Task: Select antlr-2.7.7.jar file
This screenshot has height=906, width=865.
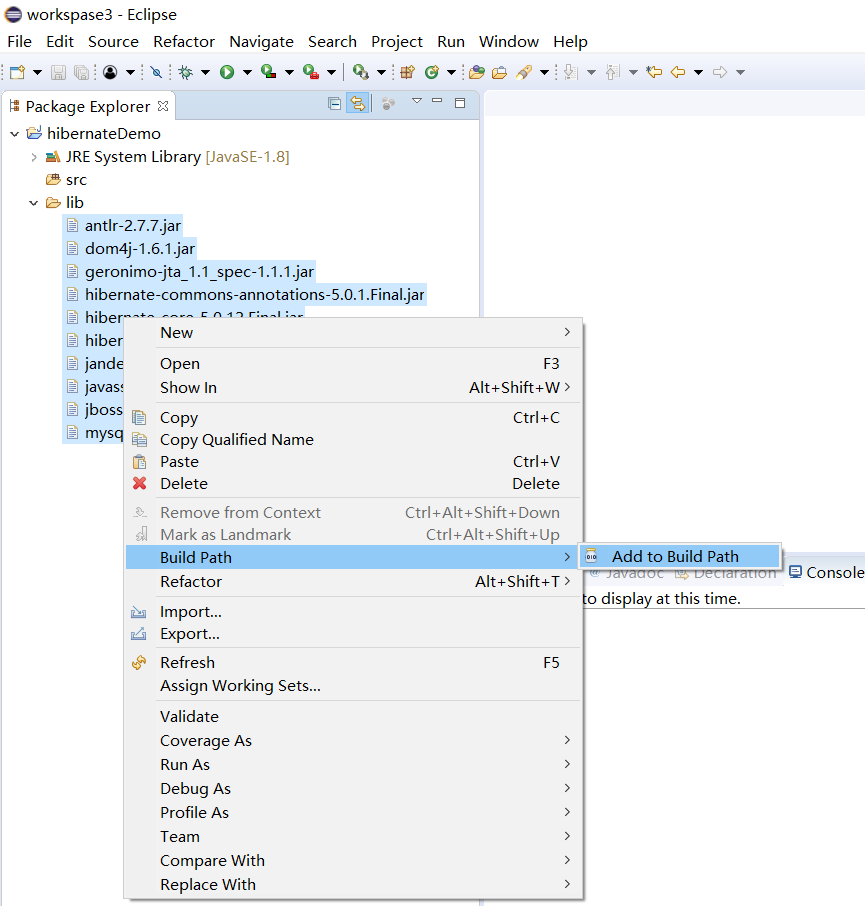Action: coord(132,225)
